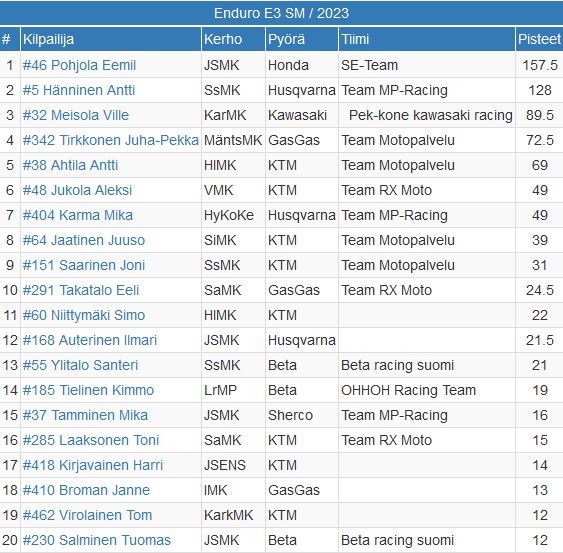Click the Enduro E3 SM / 2023 title

coord(282,13)
